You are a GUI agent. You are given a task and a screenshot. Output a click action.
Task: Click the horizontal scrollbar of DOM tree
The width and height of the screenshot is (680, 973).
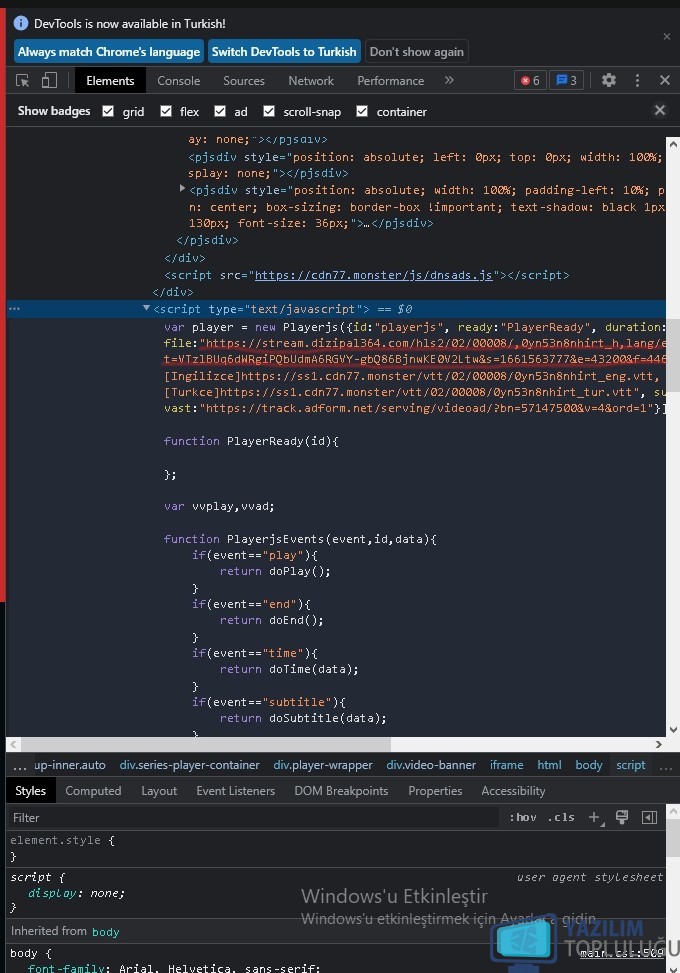[x=206, y=743]
